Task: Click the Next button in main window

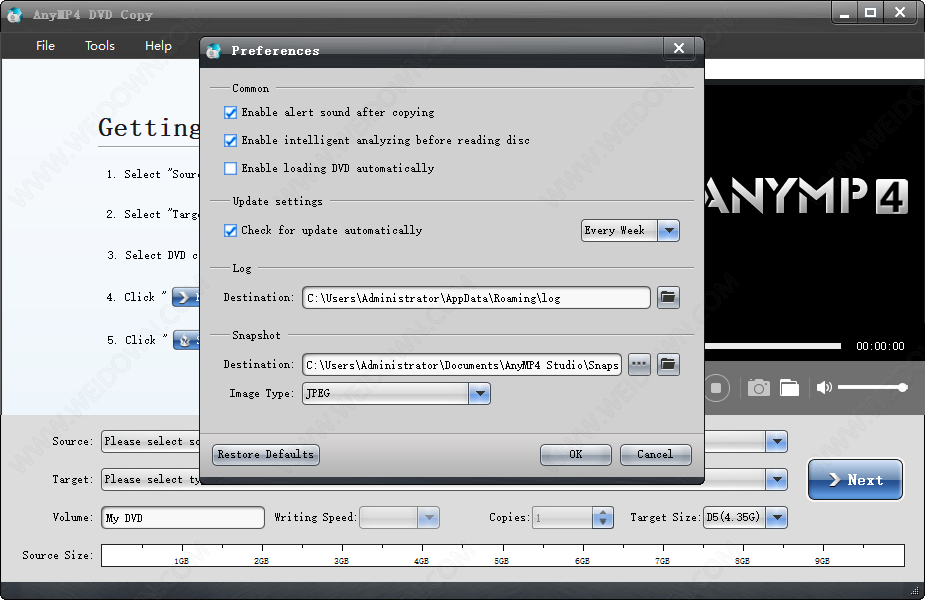Action: pyautogui.click(x=855, y=480)
